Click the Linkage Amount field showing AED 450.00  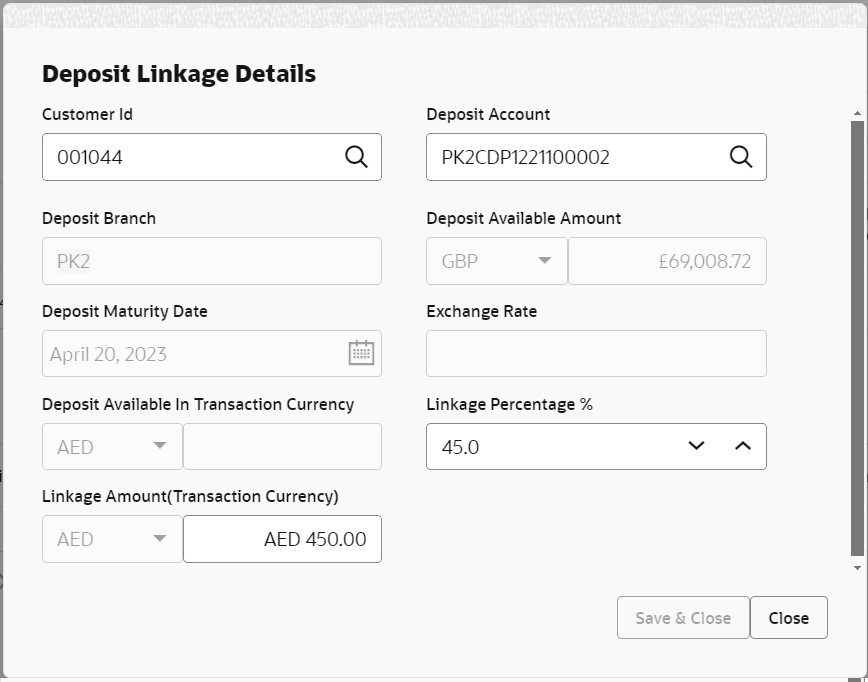tap(282, 539)
